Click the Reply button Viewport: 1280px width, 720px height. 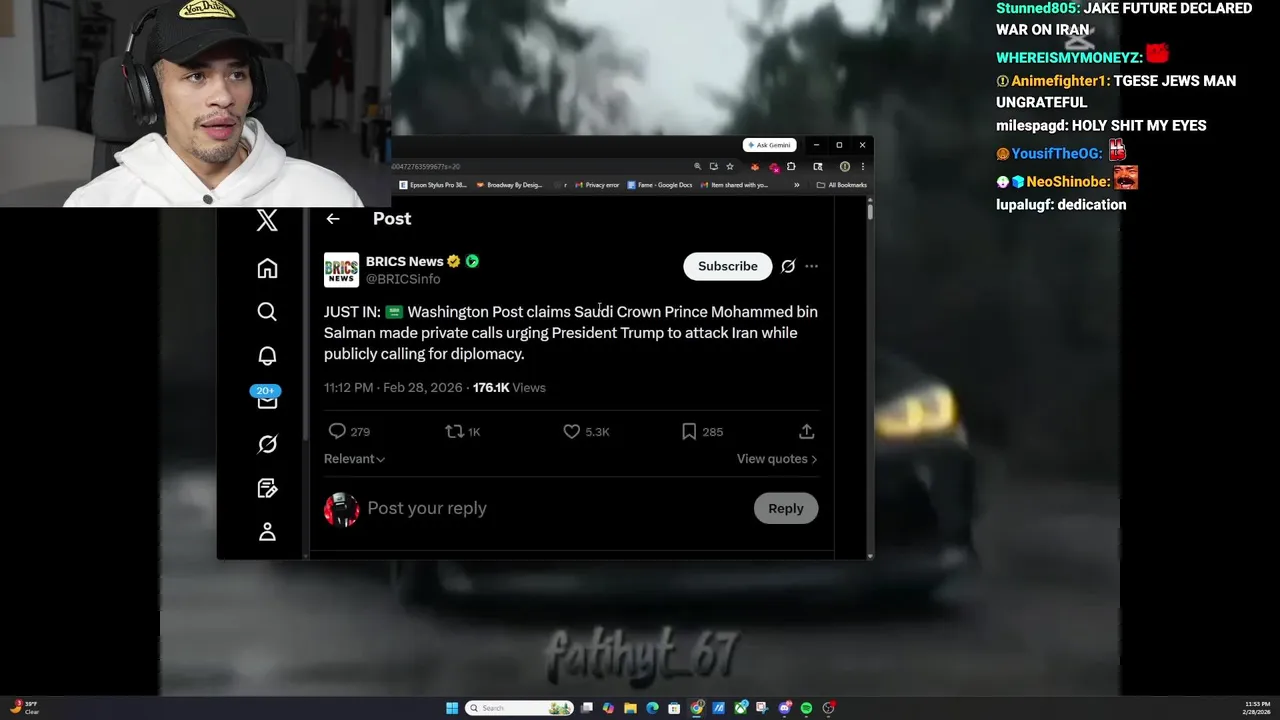(786, 508)
